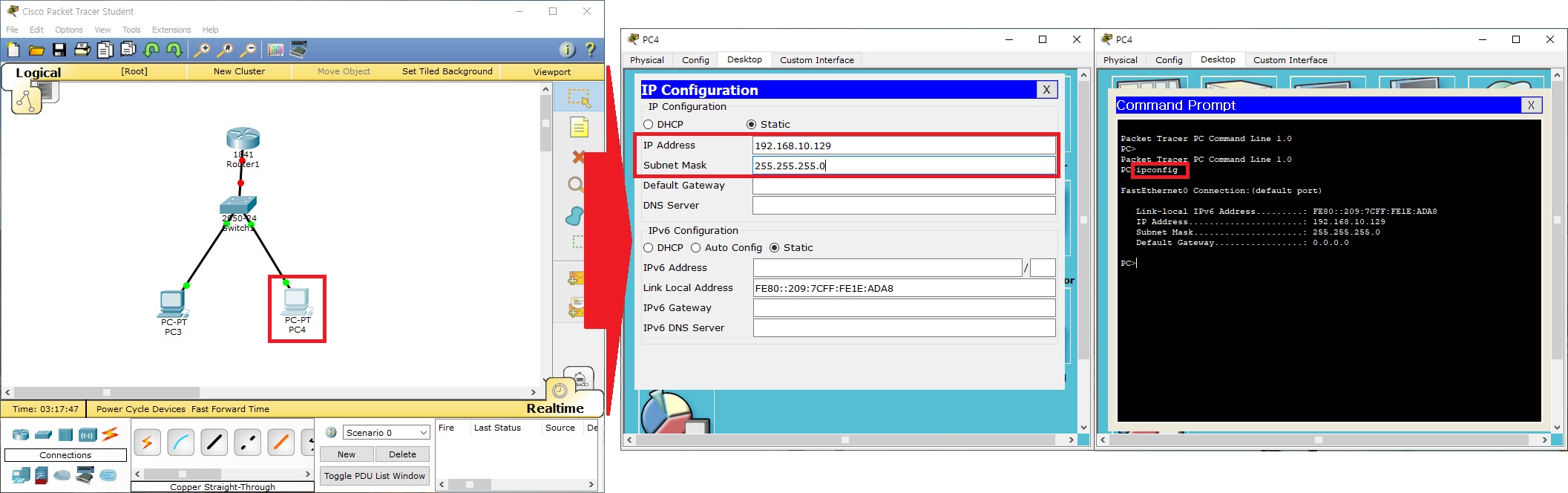This screenshot has width=1568, height=493.
Task: Click the DNS Server input field
Action: pos(904,206)
